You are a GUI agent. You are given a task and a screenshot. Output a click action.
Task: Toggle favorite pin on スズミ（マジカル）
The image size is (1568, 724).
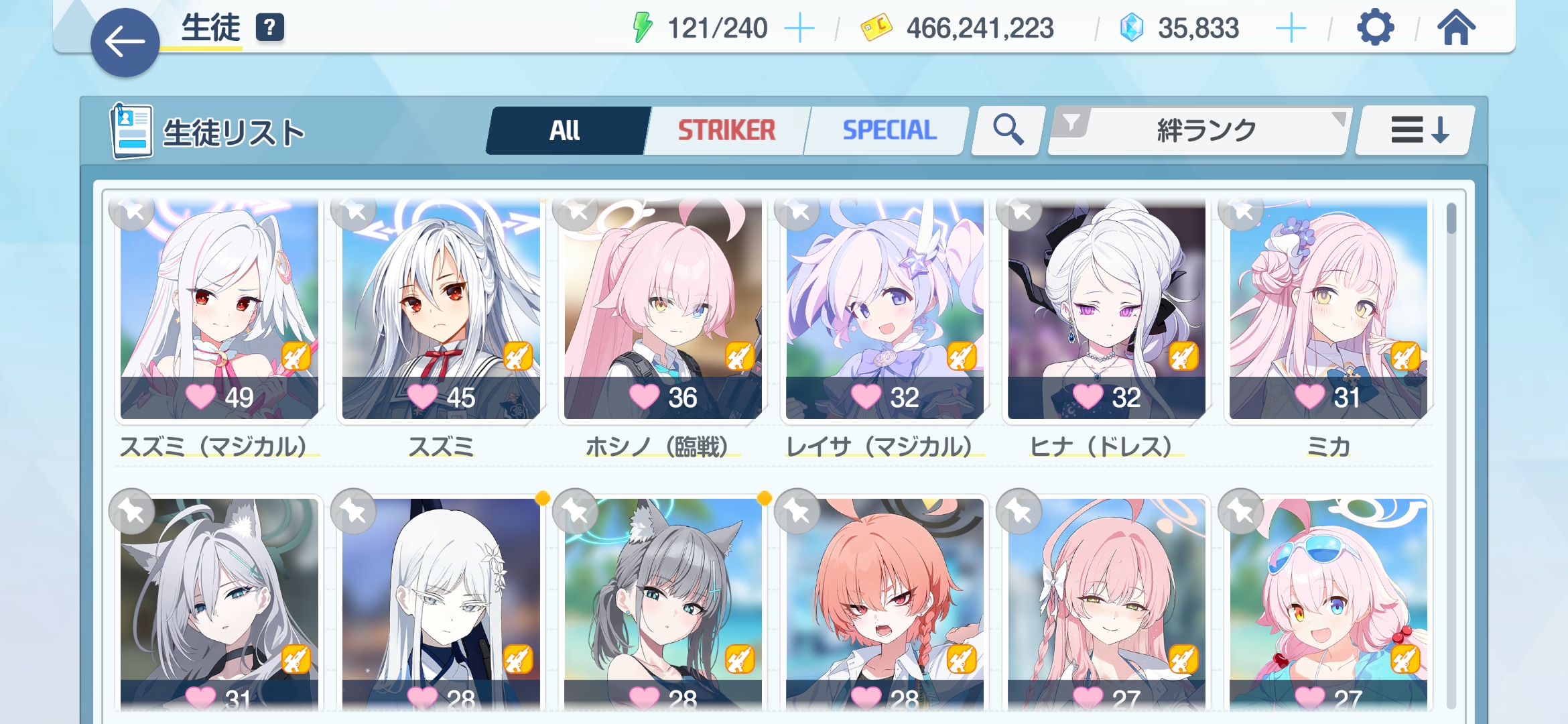tap(133, 211)
